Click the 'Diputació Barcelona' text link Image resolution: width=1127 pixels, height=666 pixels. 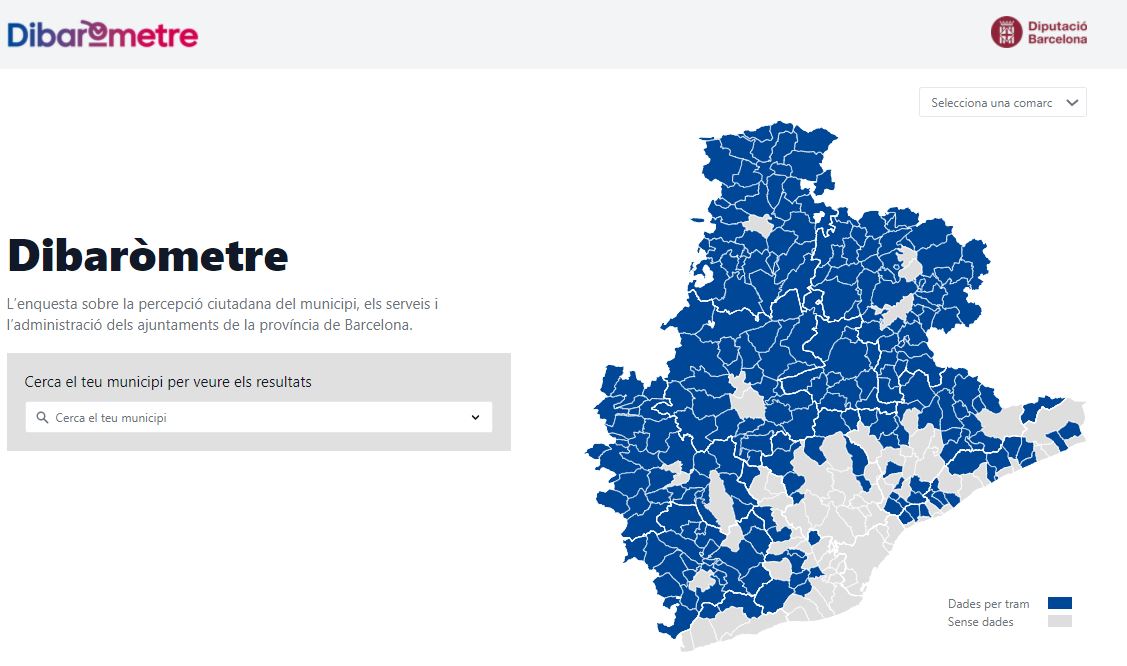point(1057,33)
